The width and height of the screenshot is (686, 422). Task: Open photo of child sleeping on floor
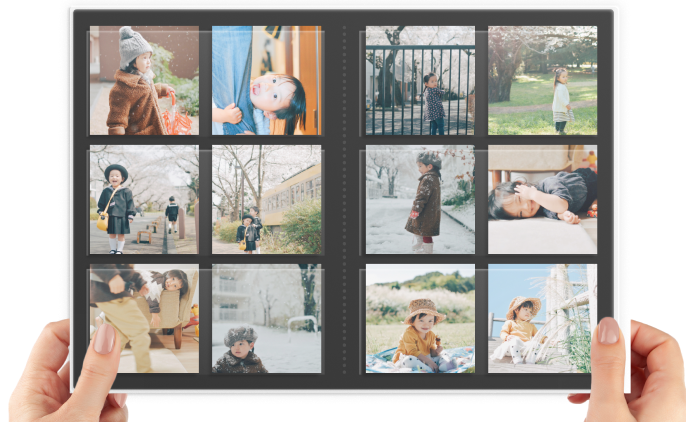(542, 199)
